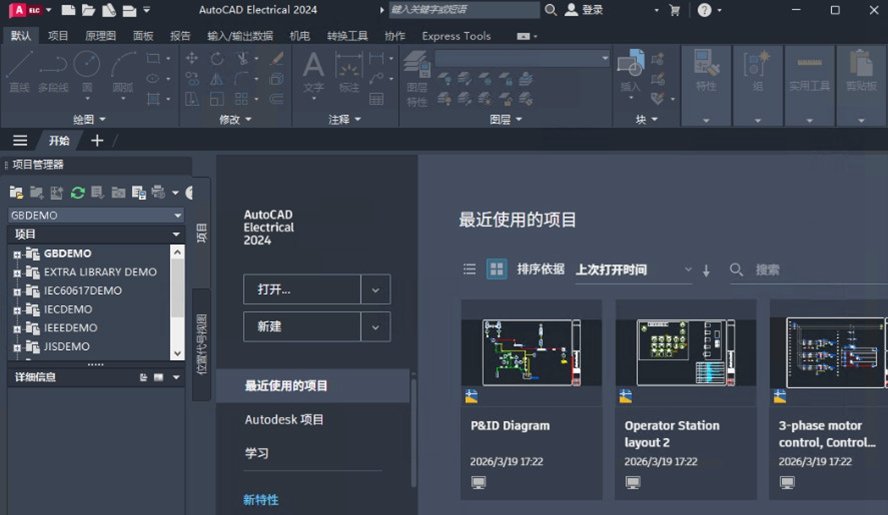The image size is (888, 515).
Task: Select the Move tool in Modify panel
Action: 192,58
